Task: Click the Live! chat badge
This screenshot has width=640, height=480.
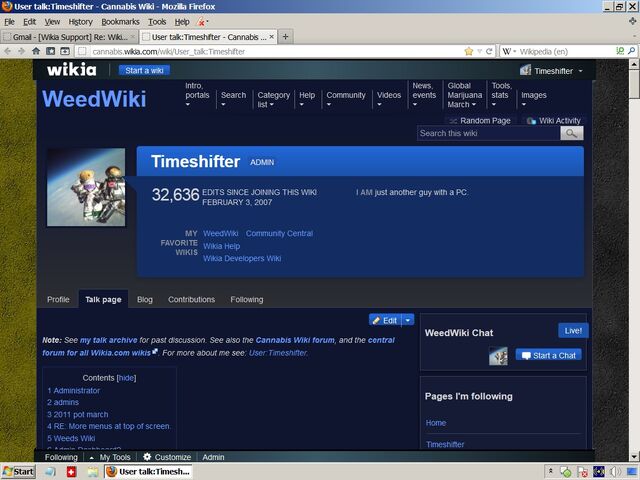Action: coord(573,331)
